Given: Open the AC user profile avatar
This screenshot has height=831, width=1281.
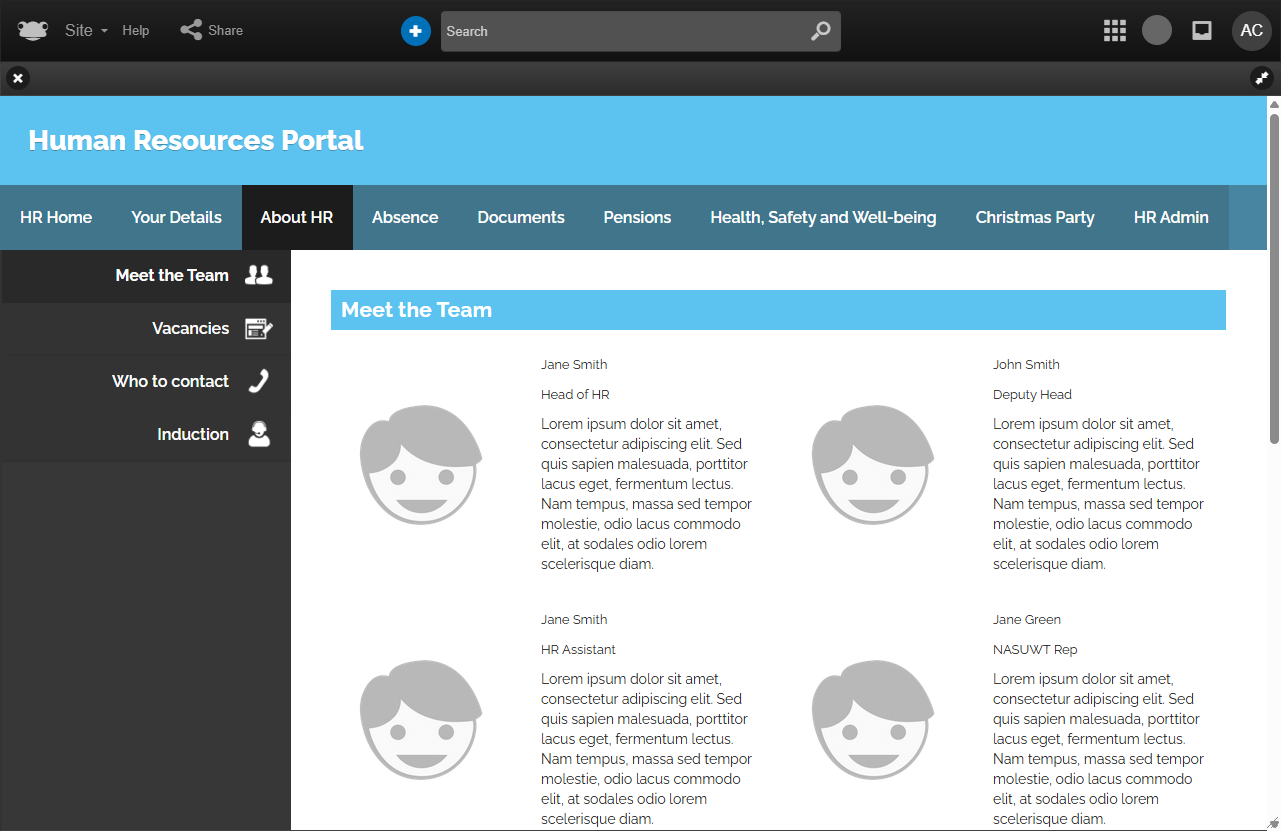Looking at the screenshot, I should pos(1251,30).
